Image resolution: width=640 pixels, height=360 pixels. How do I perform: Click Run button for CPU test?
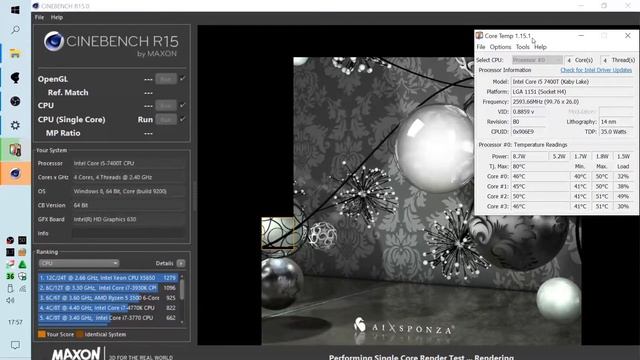pyautogui.click(x=166, y=105)
